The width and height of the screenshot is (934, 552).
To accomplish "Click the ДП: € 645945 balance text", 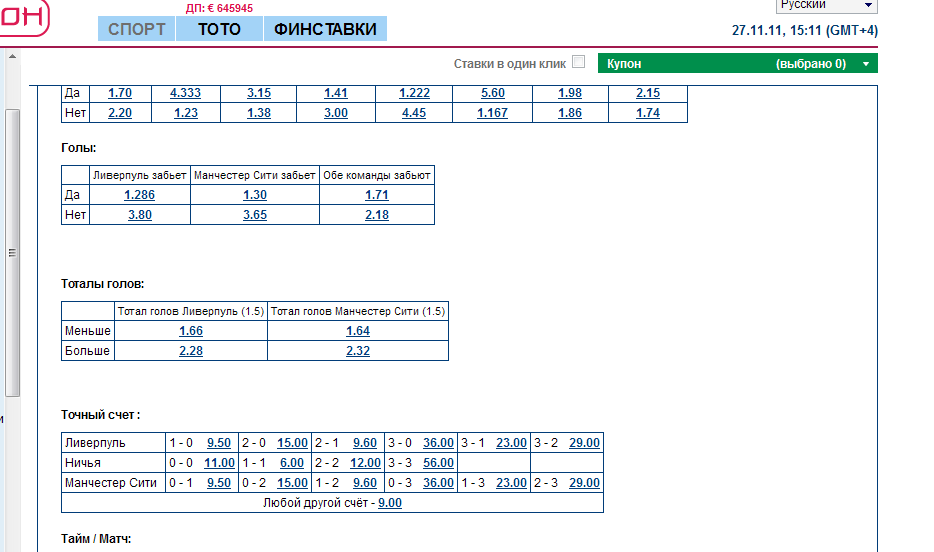I will pos(219,8).
